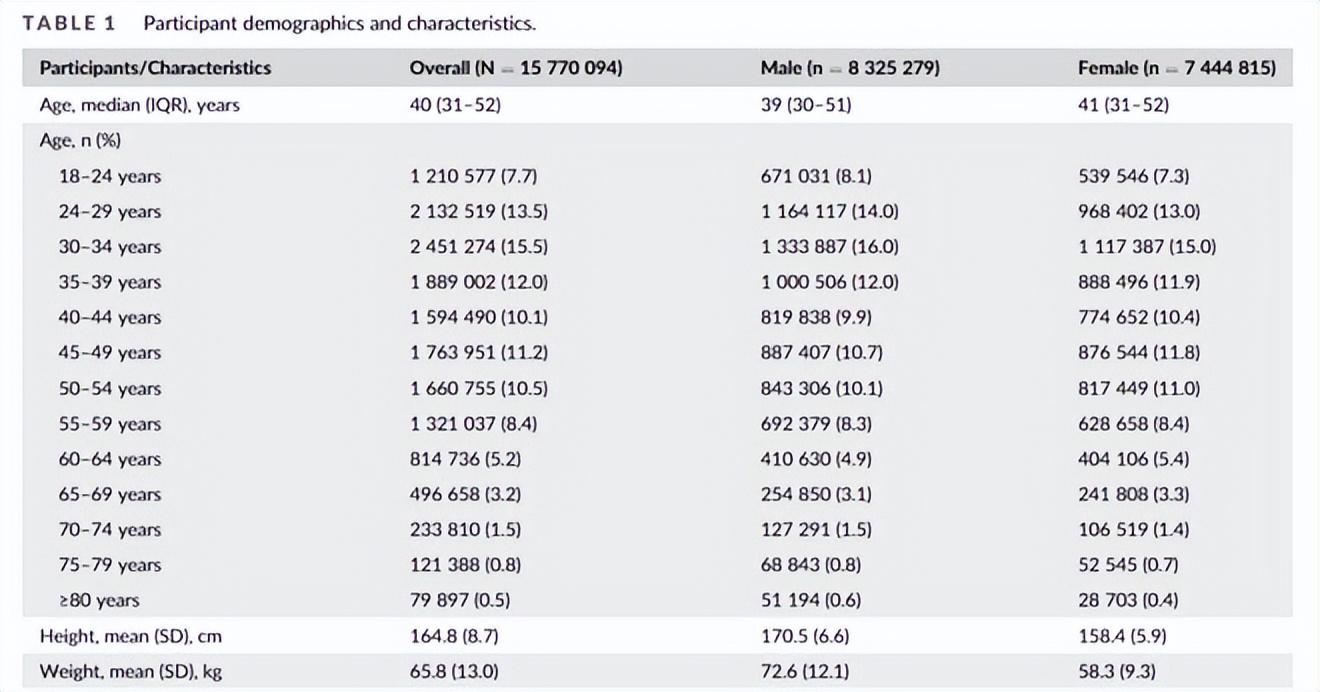Click the "TABLE 1" title label
Screen dimensions: 1320x692
click(69, 23)
